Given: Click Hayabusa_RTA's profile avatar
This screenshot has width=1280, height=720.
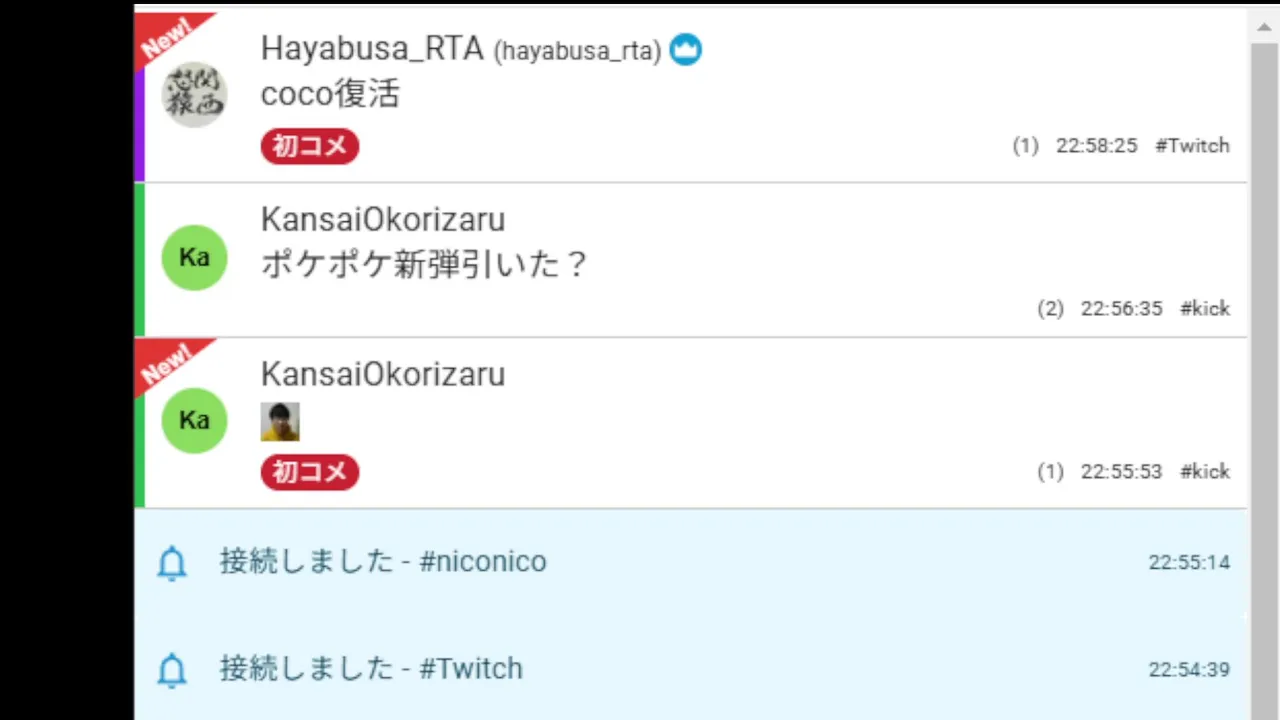Looking at the screenshot, I should [x=195, y=94].
